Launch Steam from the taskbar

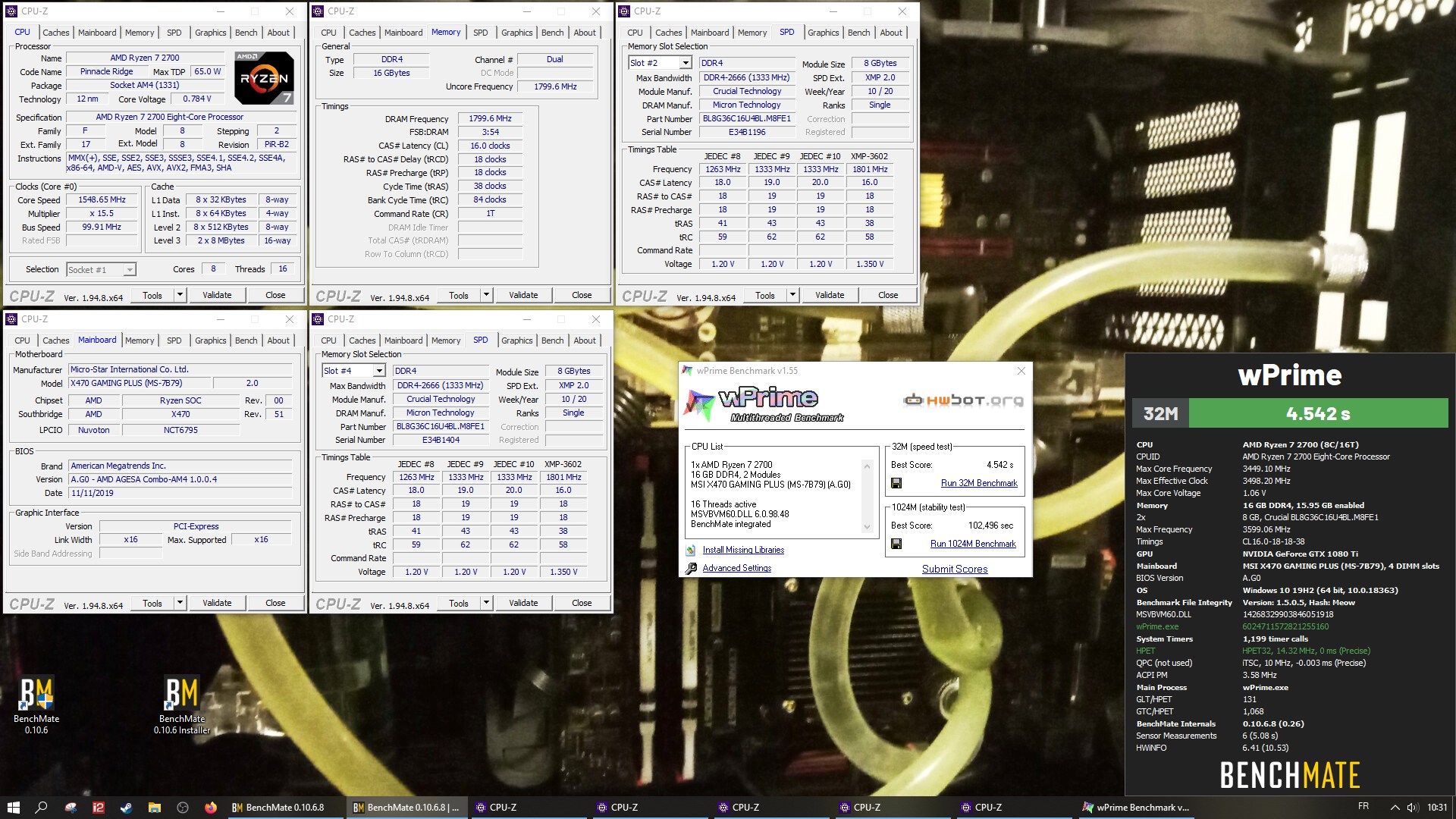127,808
